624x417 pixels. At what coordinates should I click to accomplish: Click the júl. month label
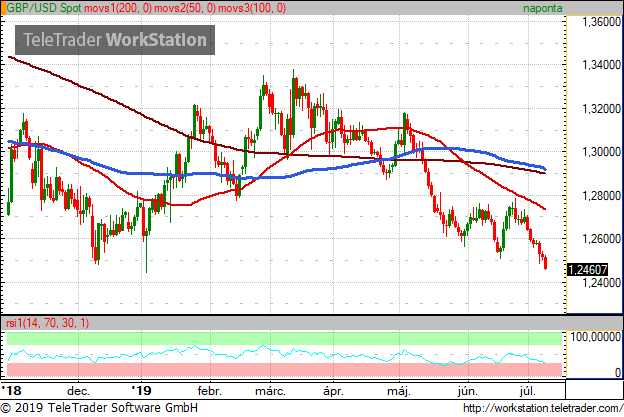[x=528, y=391]
